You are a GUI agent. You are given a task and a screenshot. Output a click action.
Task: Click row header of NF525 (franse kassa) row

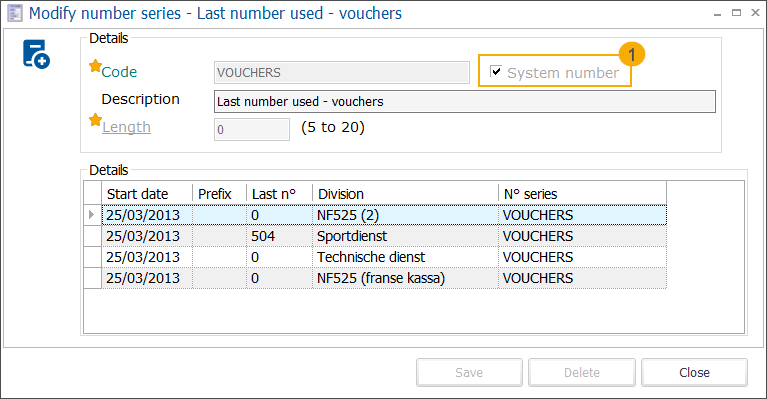(92, 278)
